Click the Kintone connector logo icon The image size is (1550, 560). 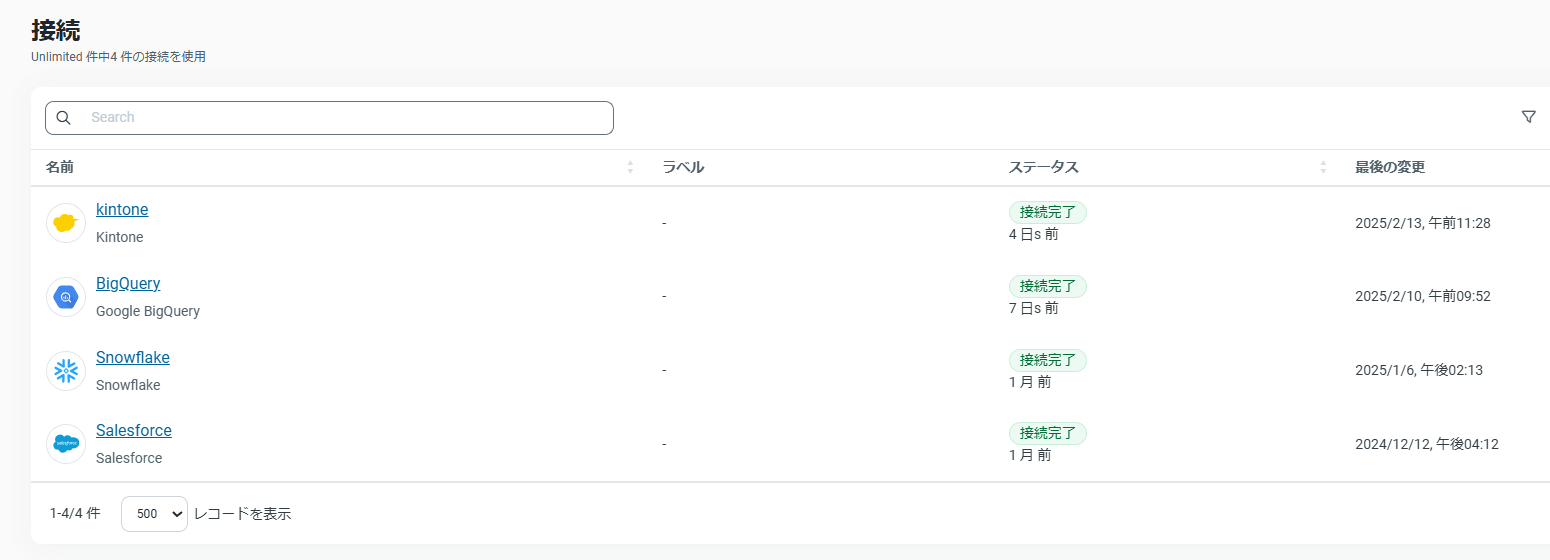[x=66, y=223]
